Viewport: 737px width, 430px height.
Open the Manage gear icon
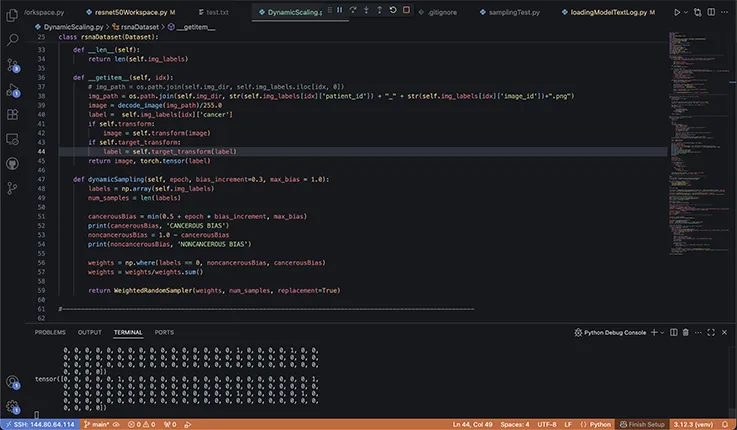[x=12, y=407]
